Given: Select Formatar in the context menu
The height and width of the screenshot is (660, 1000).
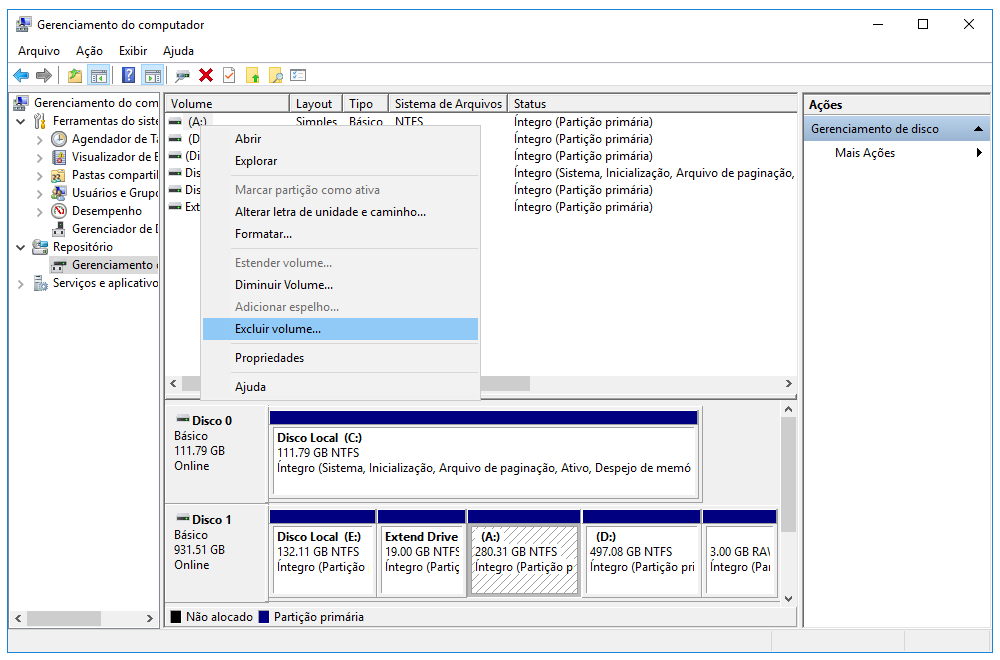Looking at the screenshot, I should [263, 234].
